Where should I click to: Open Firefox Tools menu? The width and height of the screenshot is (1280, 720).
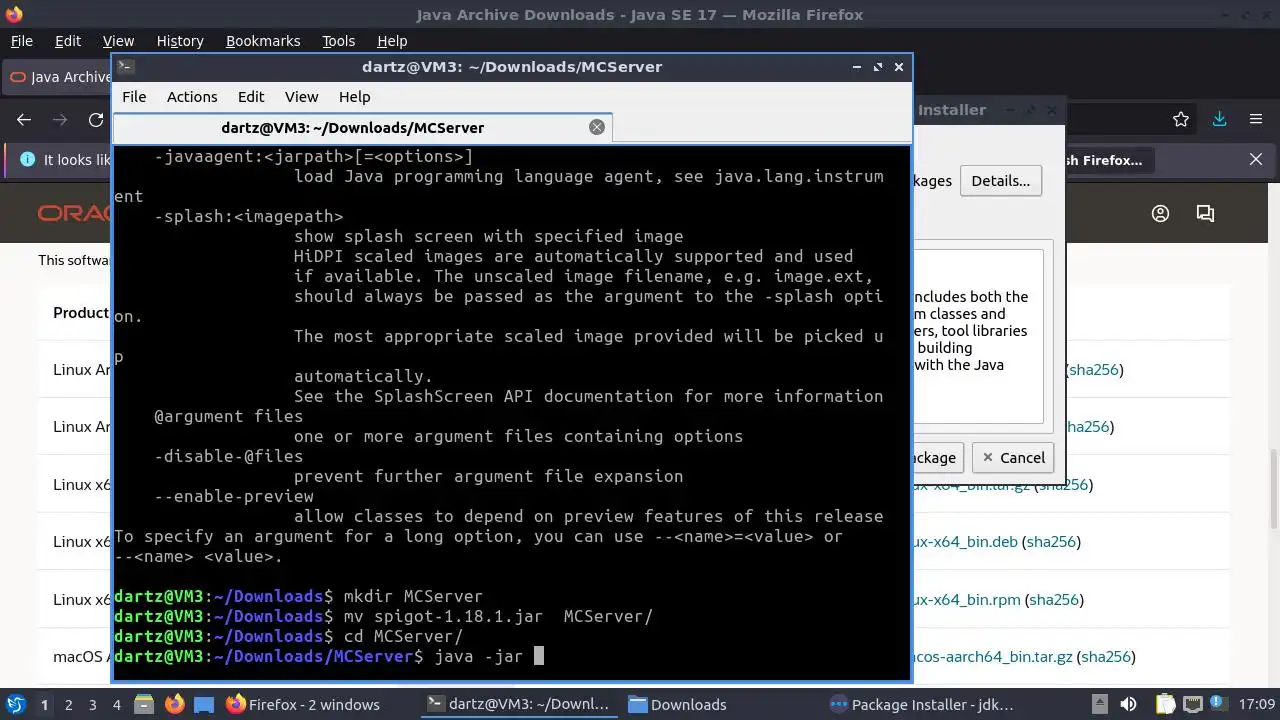(338, 41)
